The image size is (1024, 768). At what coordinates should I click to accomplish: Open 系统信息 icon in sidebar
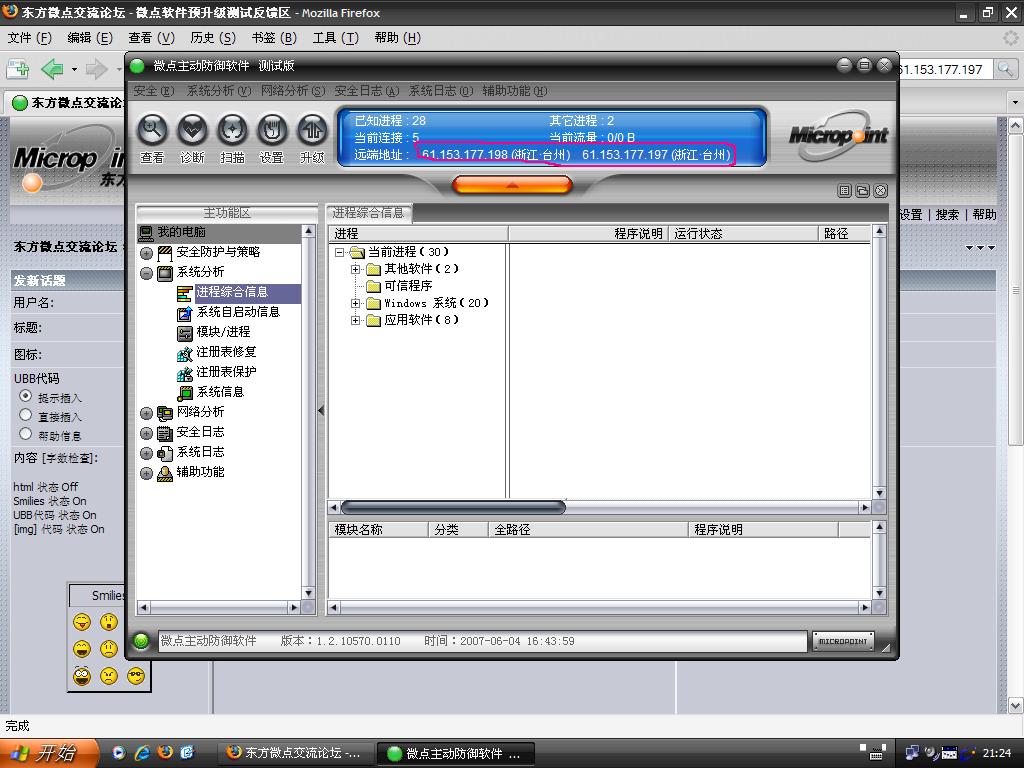pyautogui.click(x=185, y=392)
